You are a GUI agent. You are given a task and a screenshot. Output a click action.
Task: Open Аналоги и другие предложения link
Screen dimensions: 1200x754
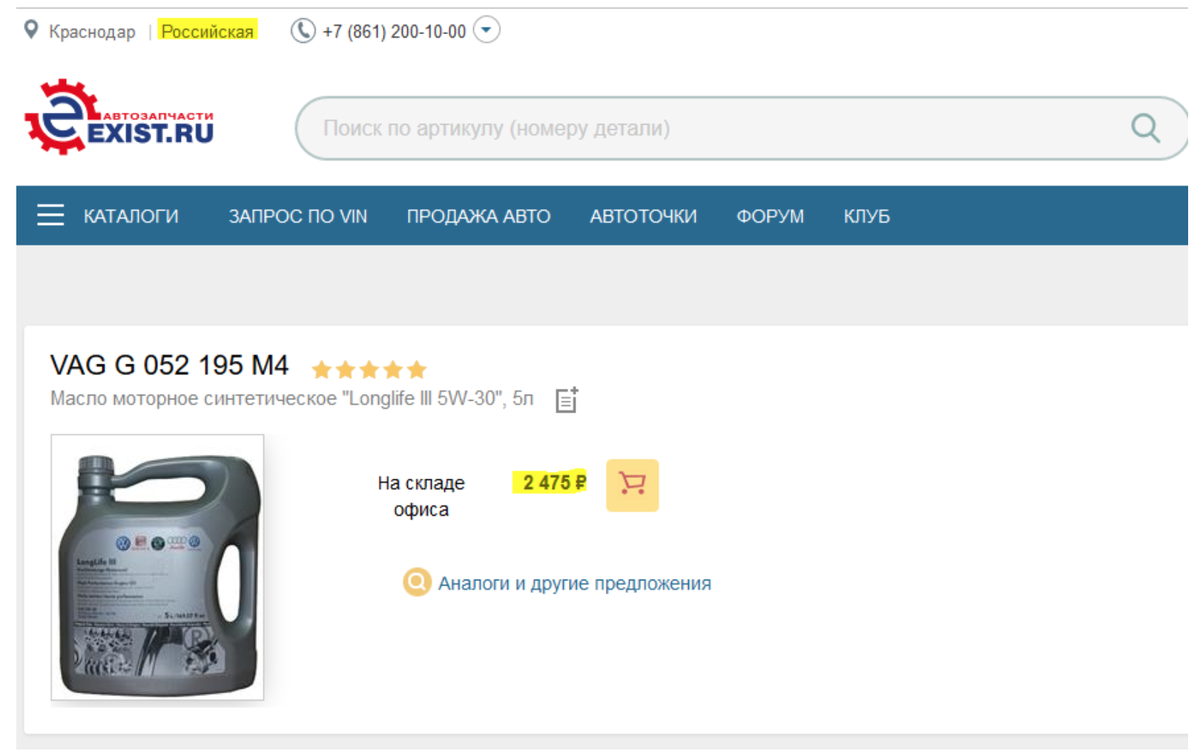coord(575,583)
